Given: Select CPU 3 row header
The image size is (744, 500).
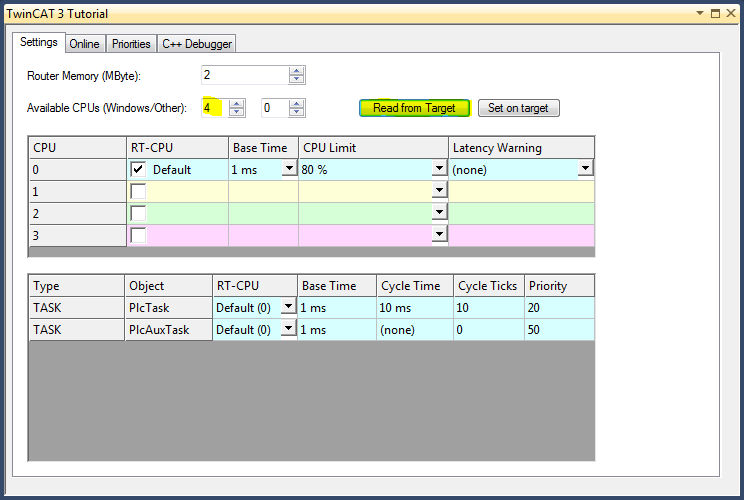Looking at the screenshot, I should pyautogui.click(x=77, y=235).
